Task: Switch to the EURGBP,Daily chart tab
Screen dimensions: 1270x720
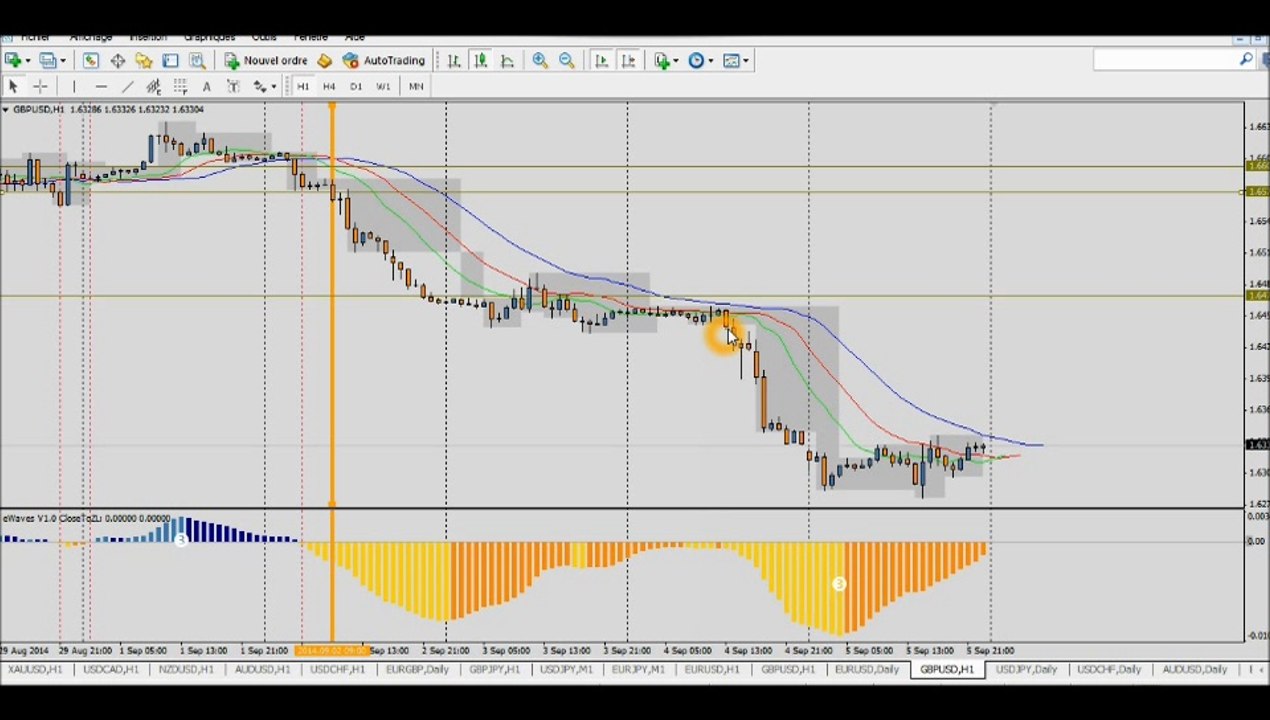Action: pyautogui.click(x=417, y=669)
